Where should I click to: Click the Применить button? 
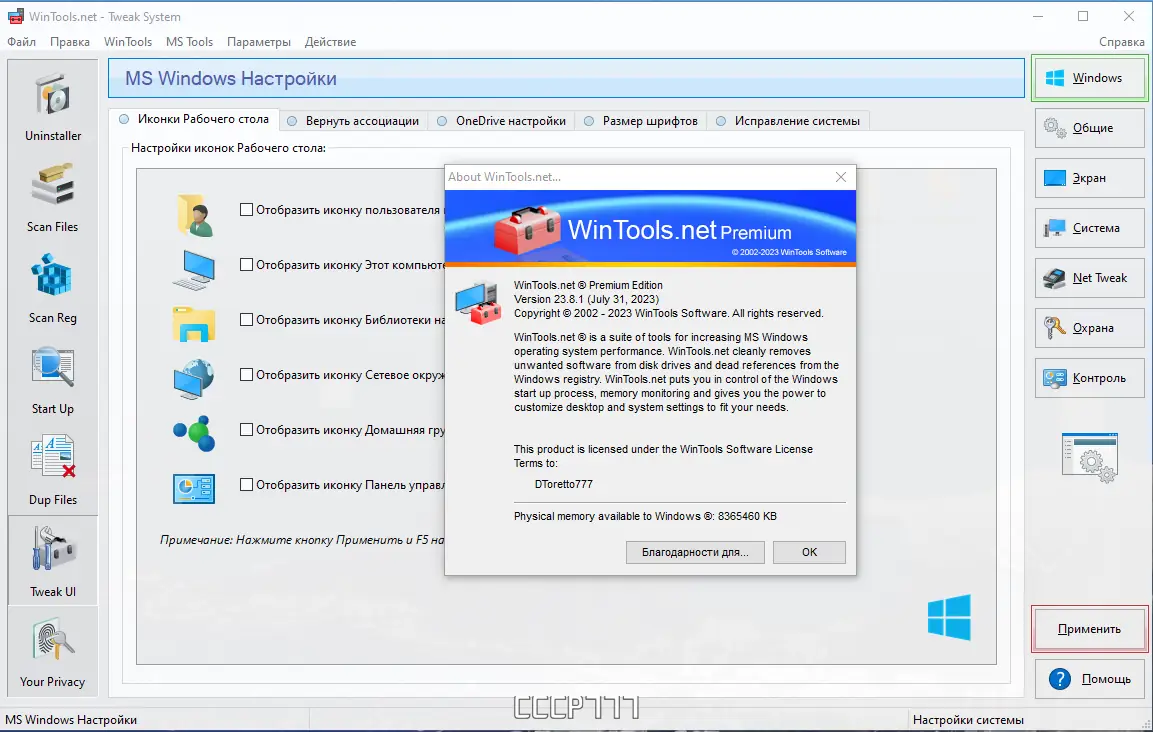pyautogui.click(x=1089, y=629)
